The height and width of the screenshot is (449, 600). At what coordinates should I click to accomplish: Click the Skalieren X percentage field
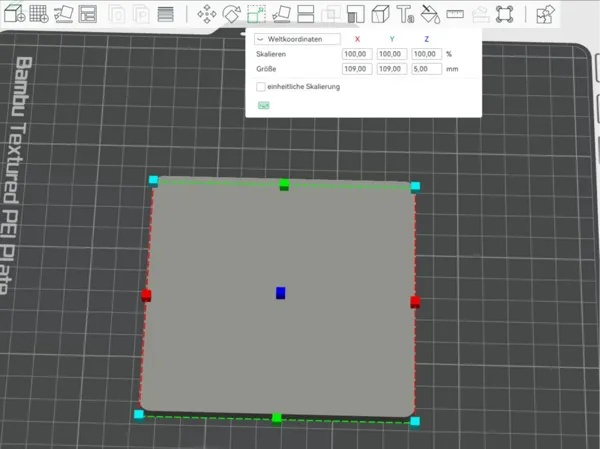(357, 54)
